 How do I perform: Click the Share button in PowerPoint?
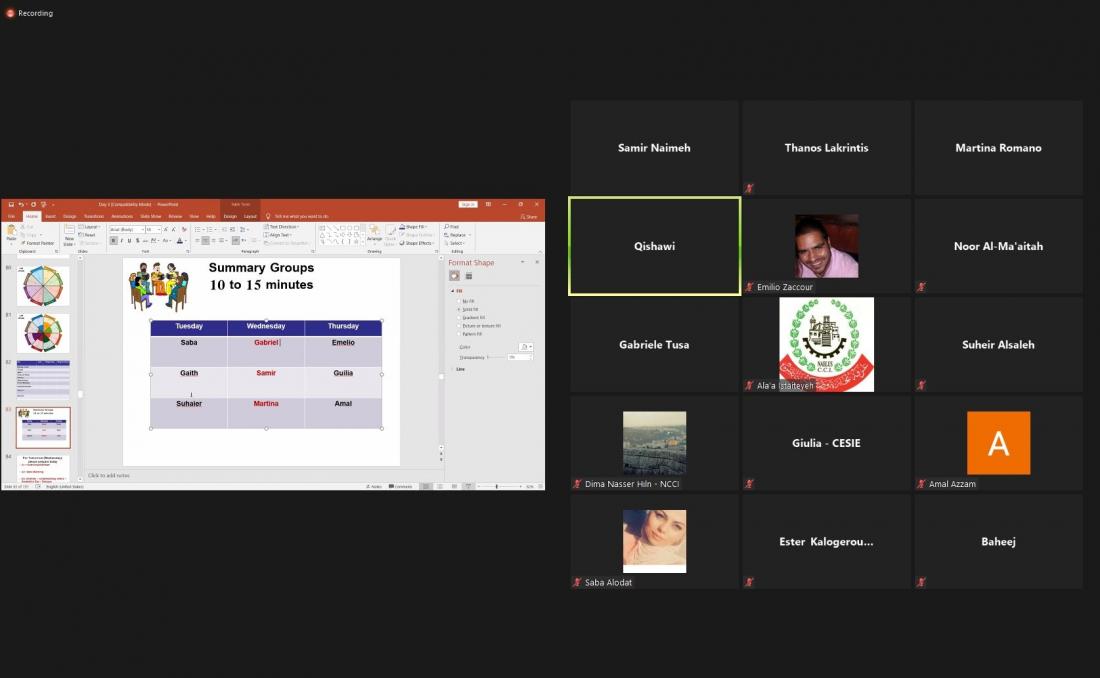[529, 216]
